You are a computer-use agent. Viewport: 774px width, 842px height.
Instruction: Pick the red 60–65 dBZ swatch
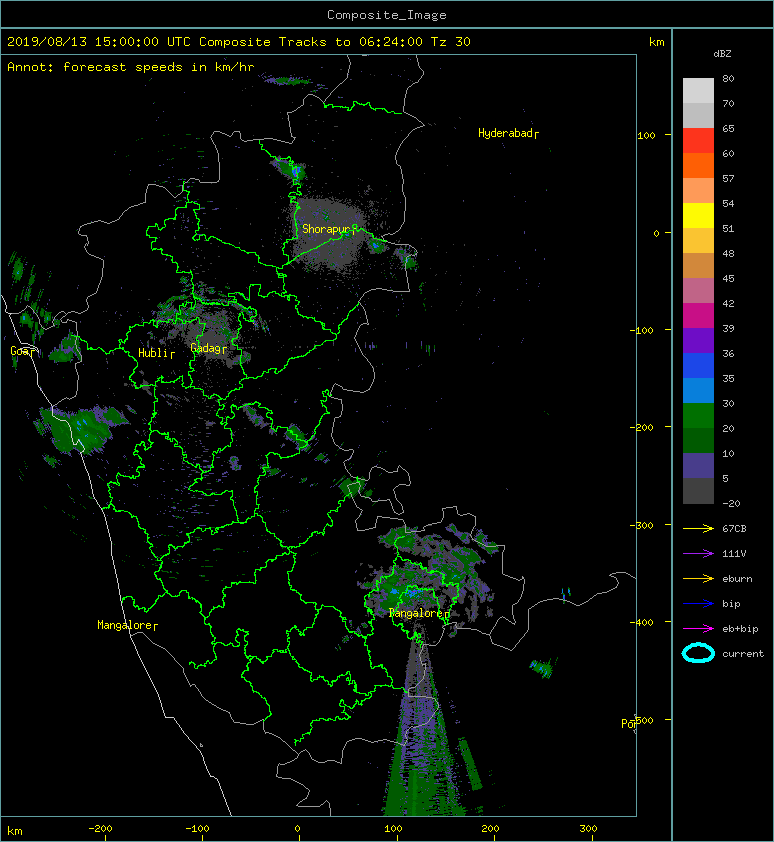(x=698, y=141)
